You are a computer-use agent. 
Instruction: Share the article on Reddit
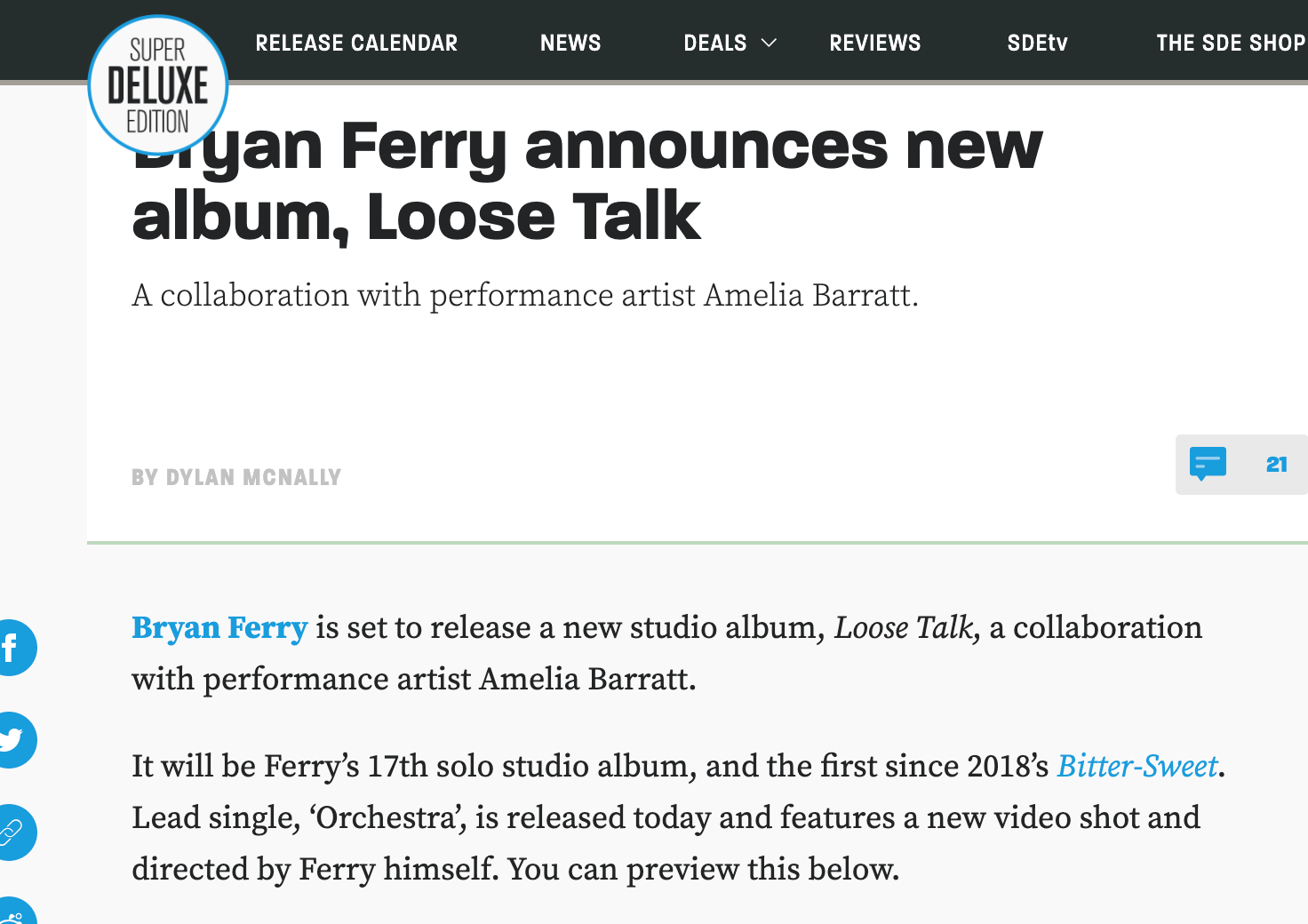pos(12,915)
